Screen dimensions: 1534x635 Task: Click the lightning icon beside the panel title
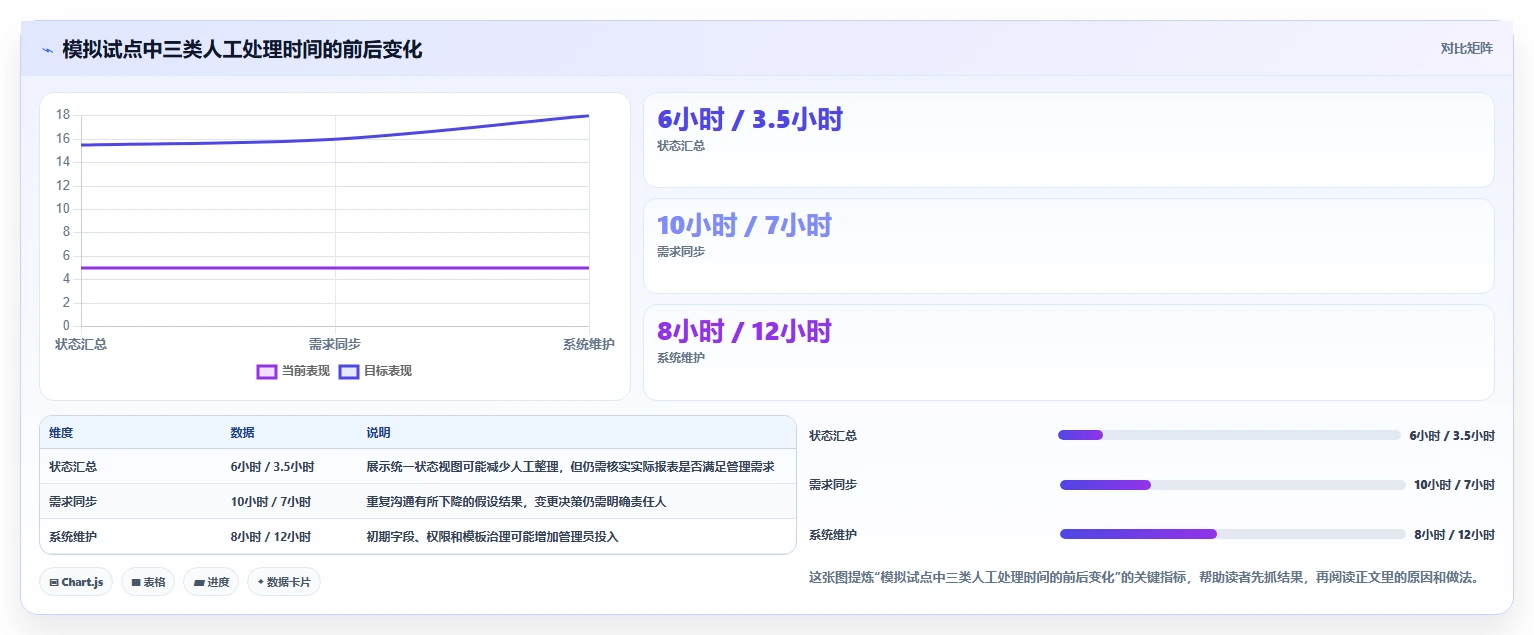tap(47, 49)
